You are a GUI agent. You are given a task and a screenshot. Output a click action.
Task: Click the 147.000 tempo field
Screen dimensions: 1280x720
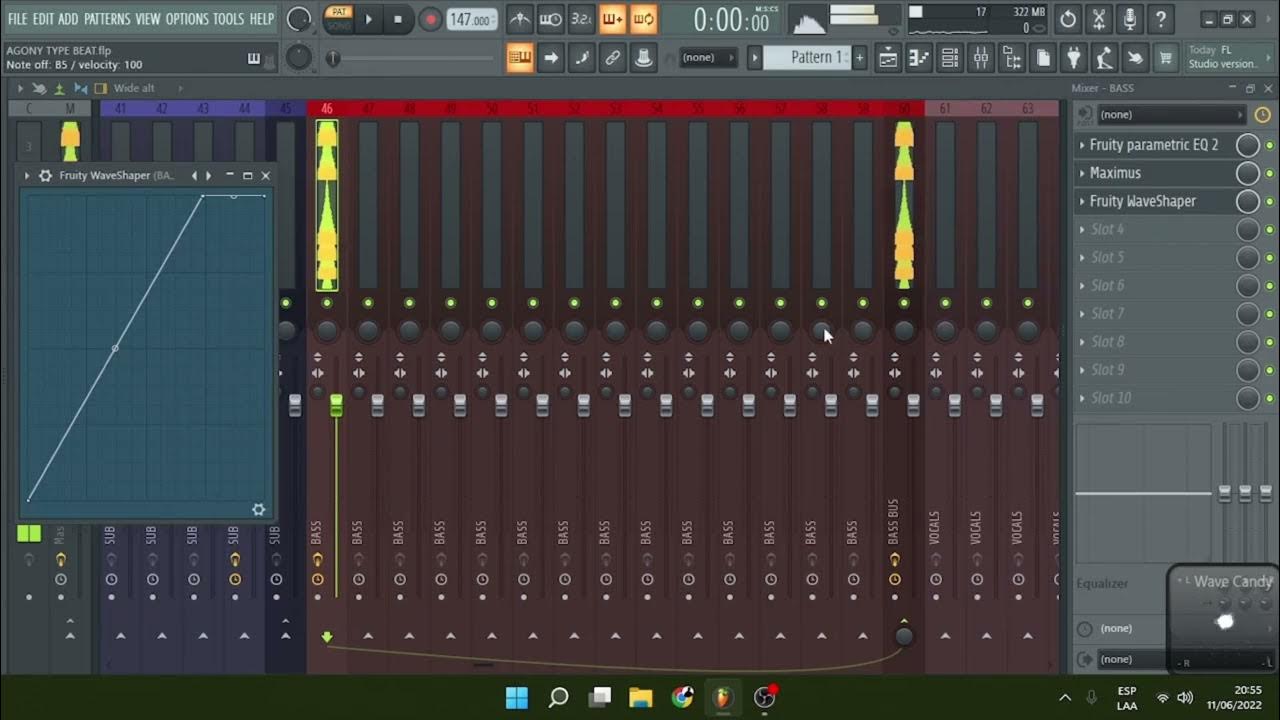[x=471, y=20]
